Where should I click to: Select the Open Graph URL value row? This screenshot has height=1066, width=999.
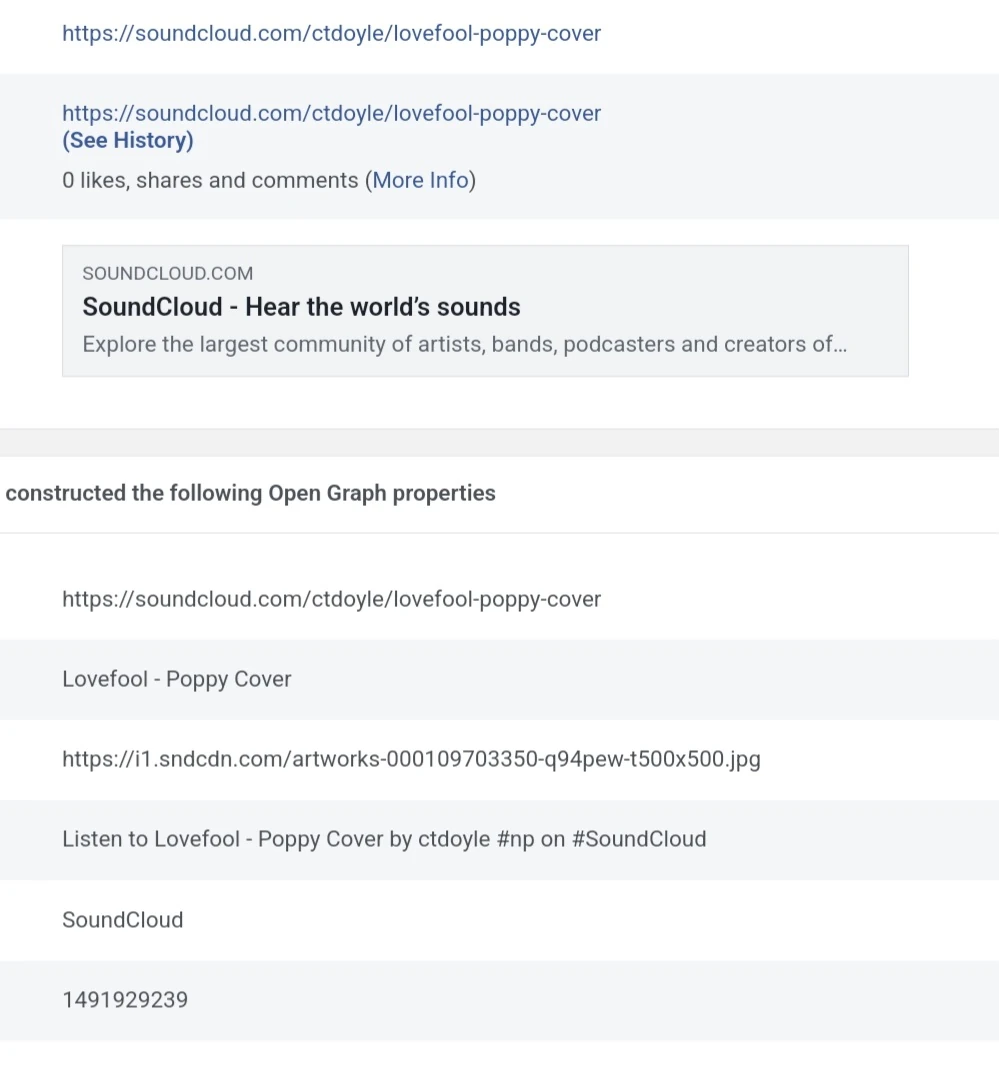click(331, 599)
